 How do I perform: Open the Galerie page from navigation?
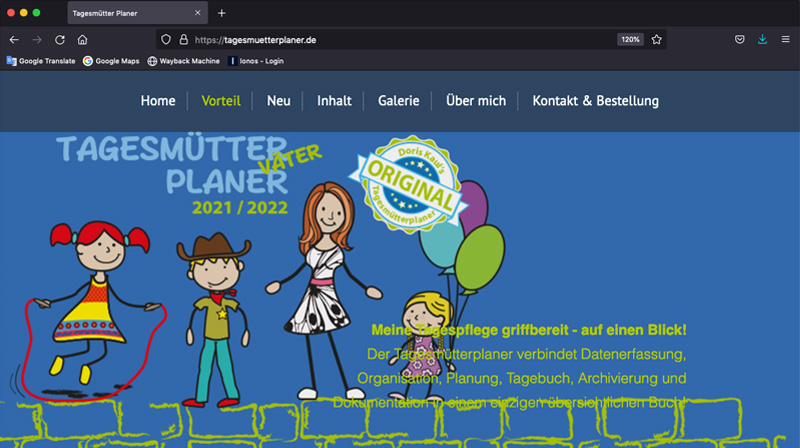click(398, 101)
